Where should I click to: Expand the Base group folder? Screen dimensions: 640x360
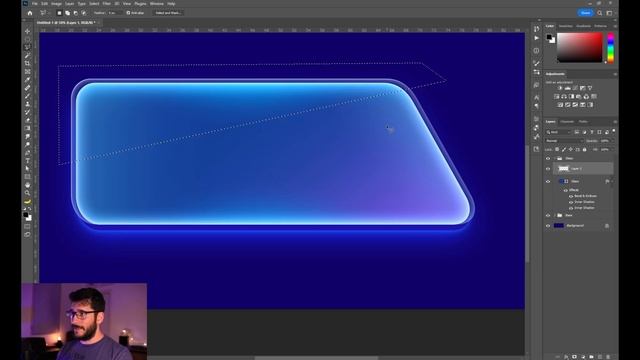pyautogui.click(x=554, y=216)
